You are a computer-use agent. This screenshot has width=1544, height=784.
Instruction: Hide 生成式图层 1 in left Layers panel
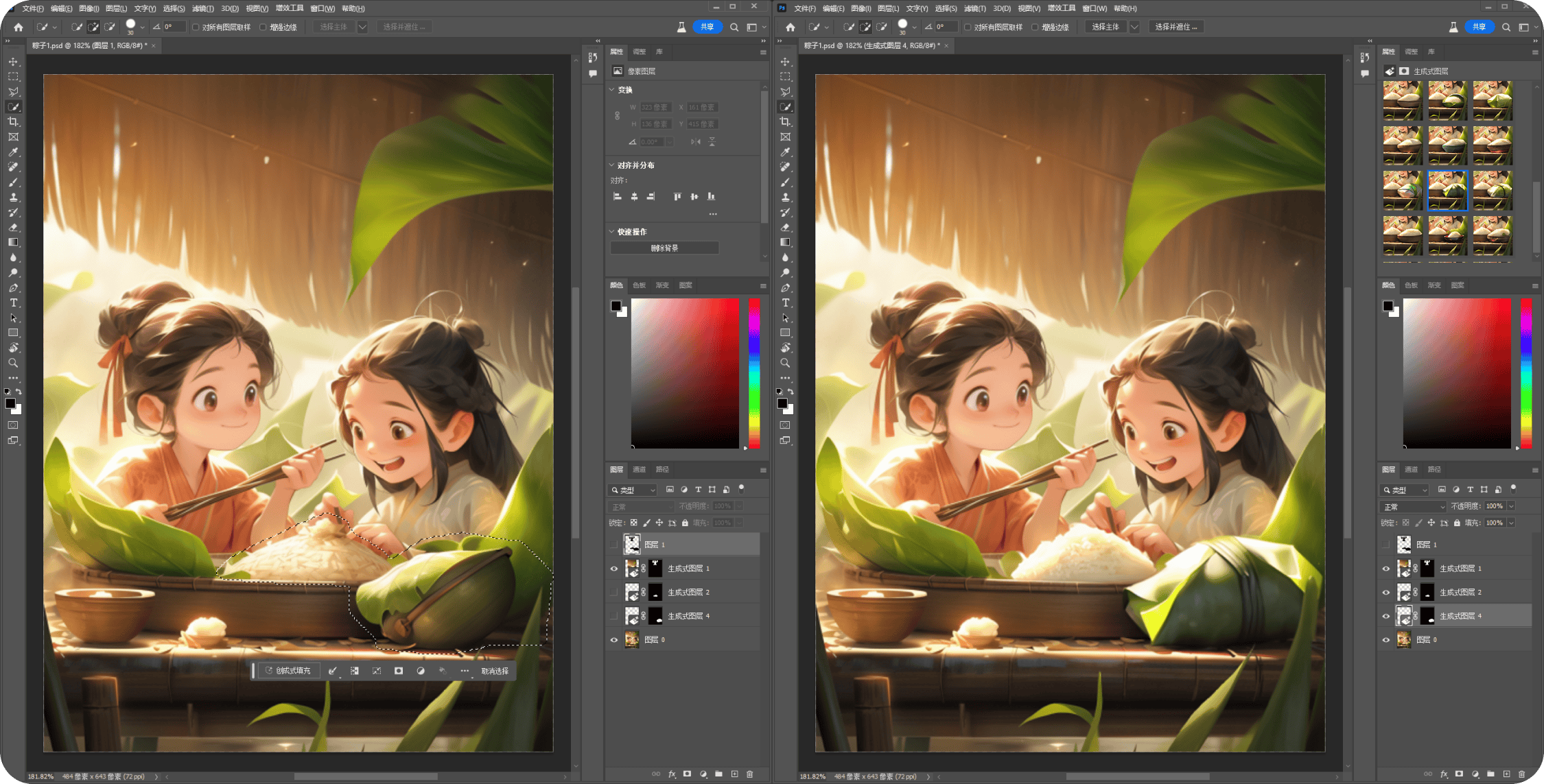tap(614, 569)
